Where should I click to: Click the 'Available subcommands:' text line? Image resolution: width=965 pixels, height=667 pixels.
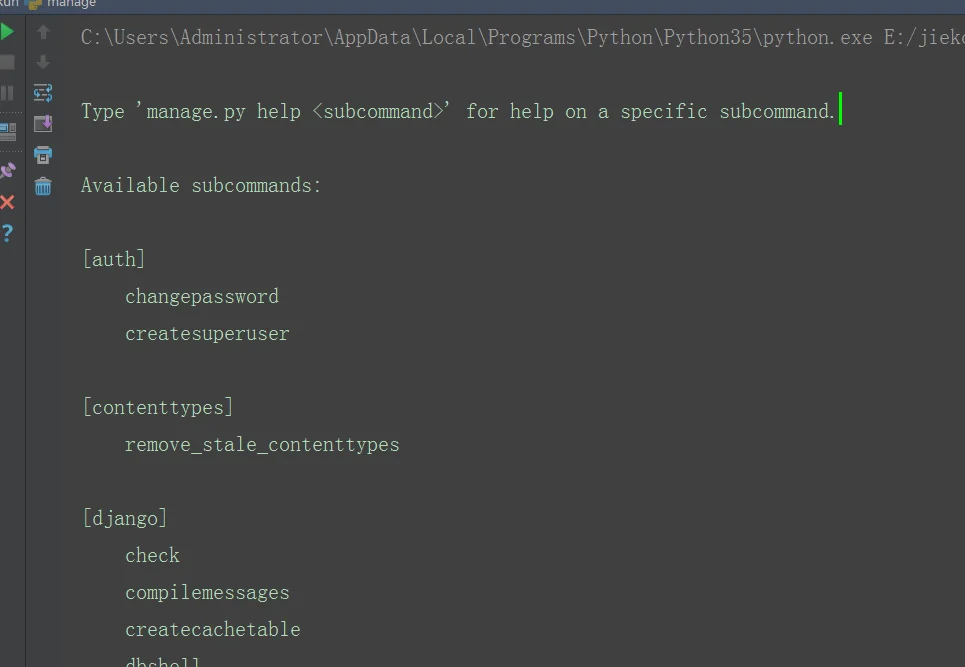tap(201, 185)
